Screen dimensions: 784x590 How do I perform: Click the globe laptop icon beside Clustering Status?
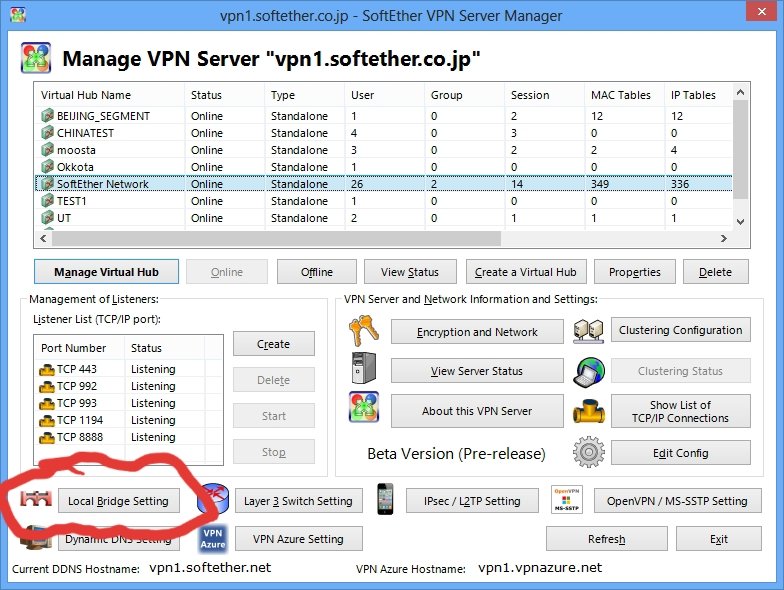coord(588,372)
